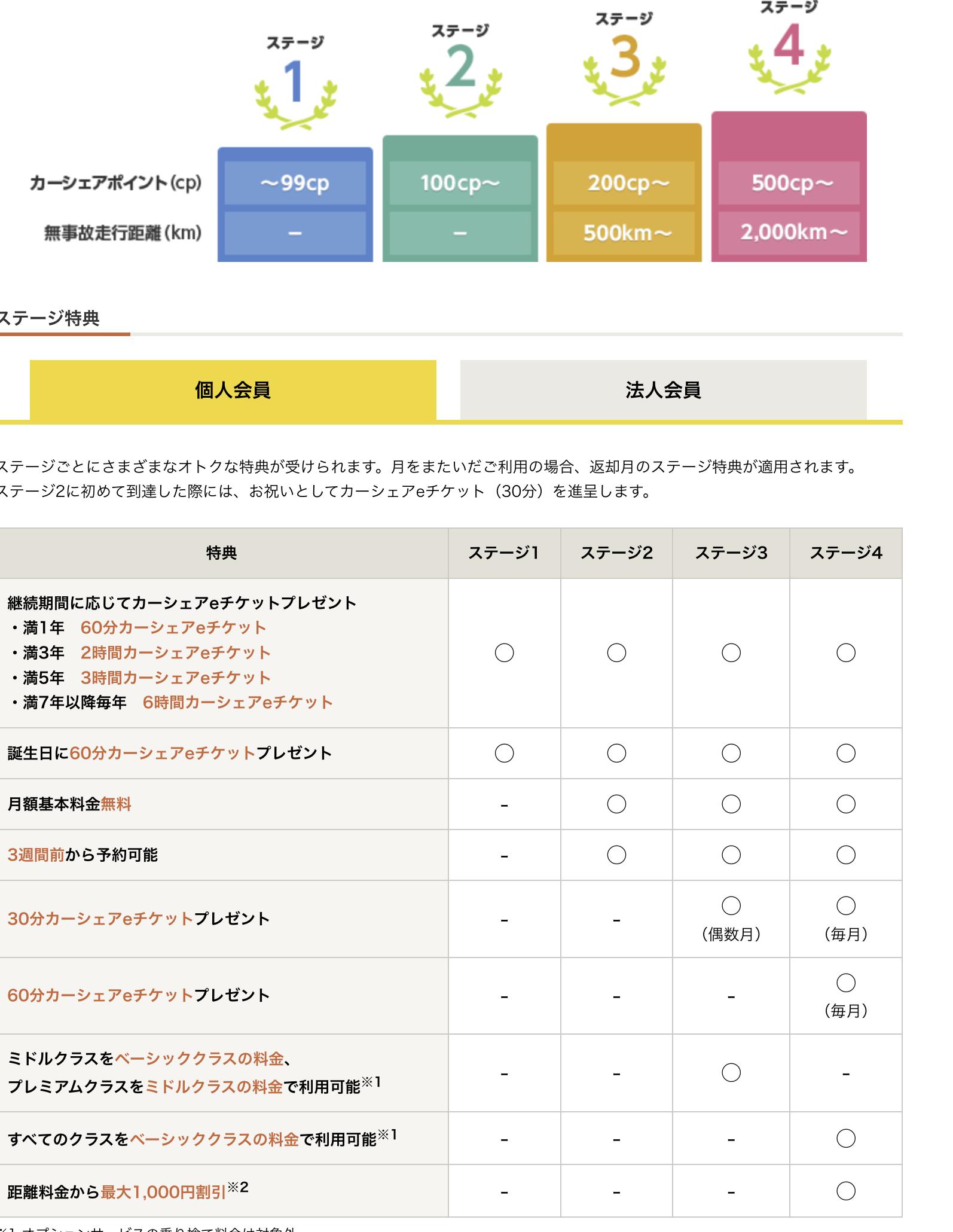The width and height of the screenshot is (953, 1232).
Task: Click Stage 3 circle in ミドルクラス row
Action: (731, 1073)
